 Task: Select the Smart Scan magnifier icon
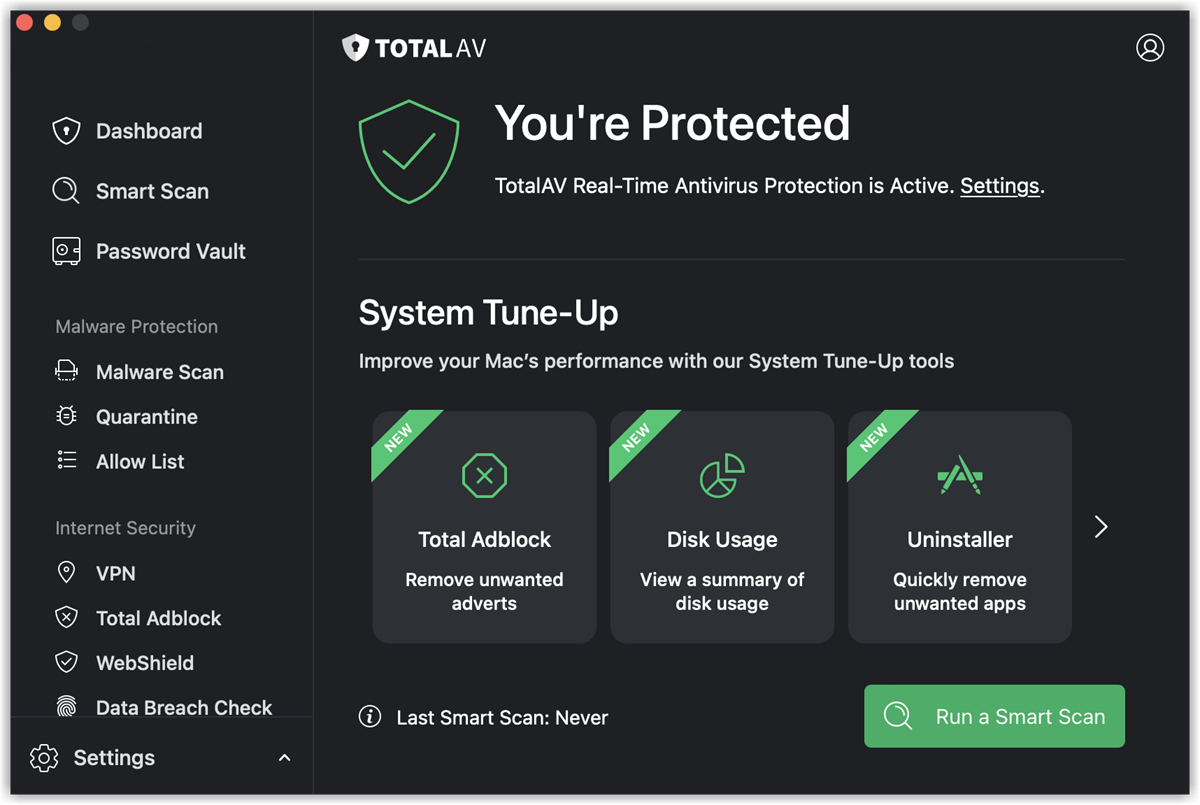[x=66, y=191]
